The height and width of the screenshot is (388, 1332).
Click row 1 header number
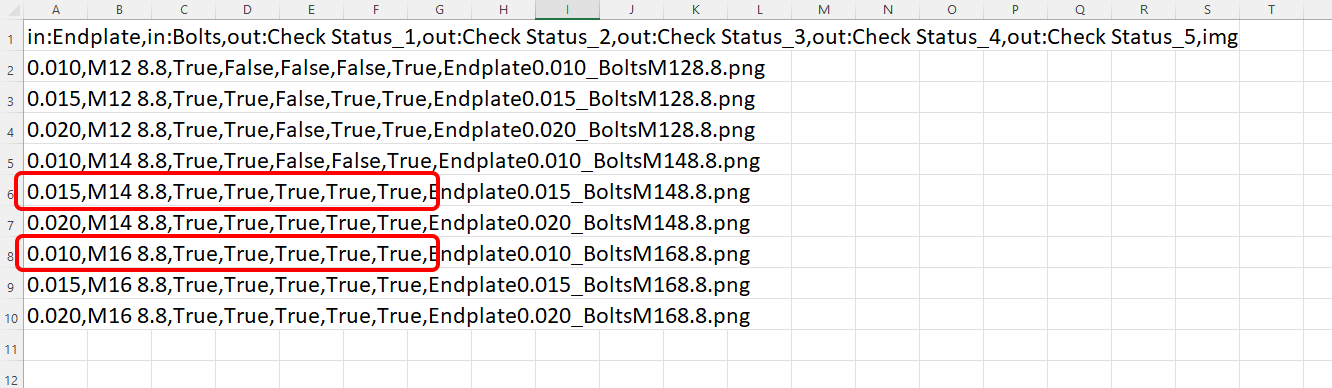[x=10, y=38]
